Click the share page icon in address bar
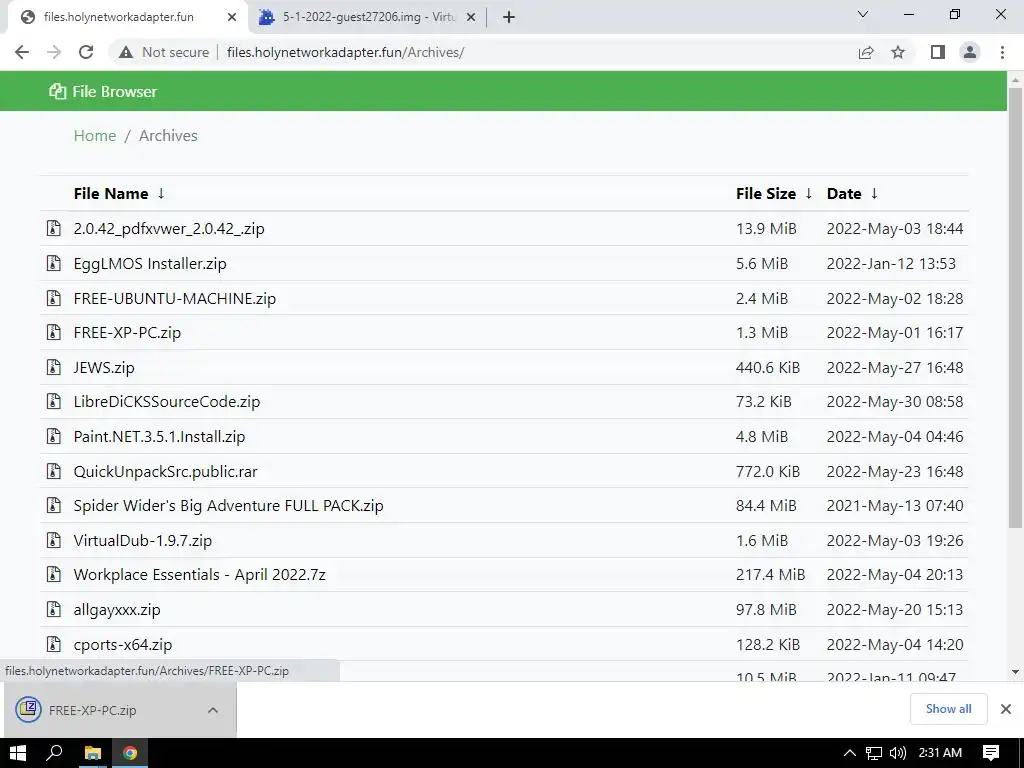This screenshot has width=1024, height=768. click(x=866, y=52)
